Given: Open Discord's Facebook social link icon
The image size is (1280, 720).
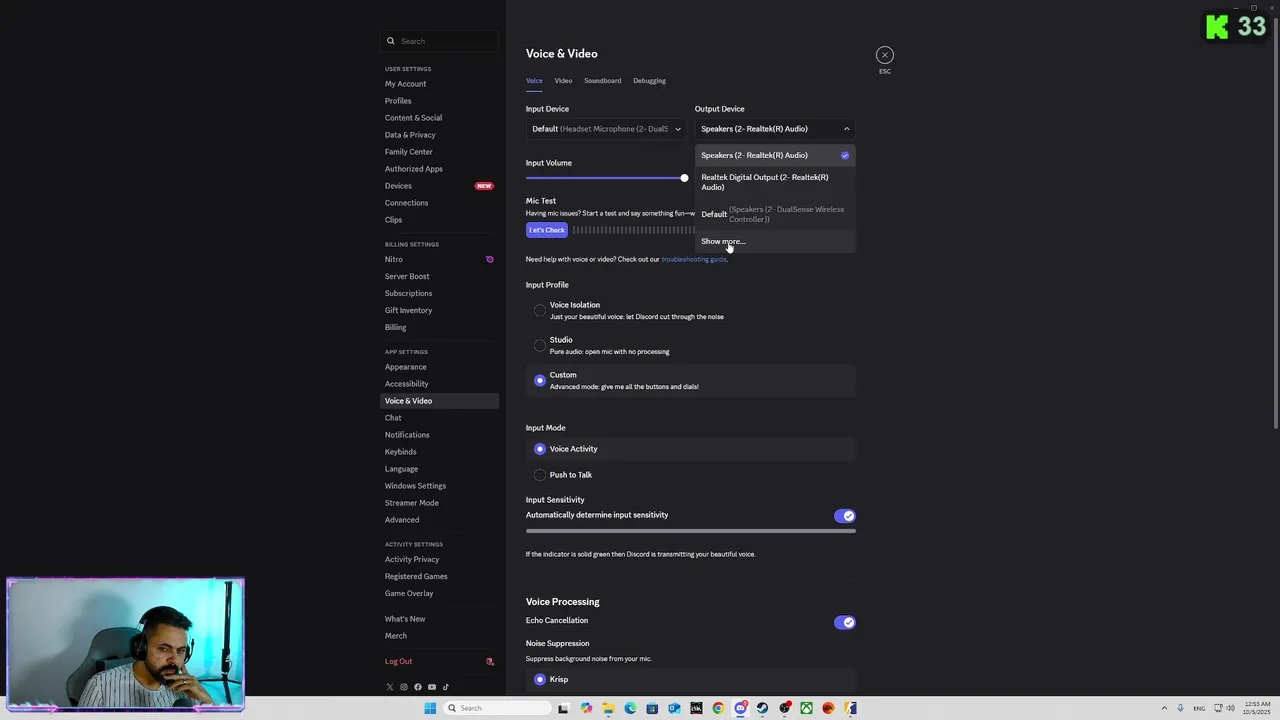Looking at the screenshot, I should [x=418, y=687].
